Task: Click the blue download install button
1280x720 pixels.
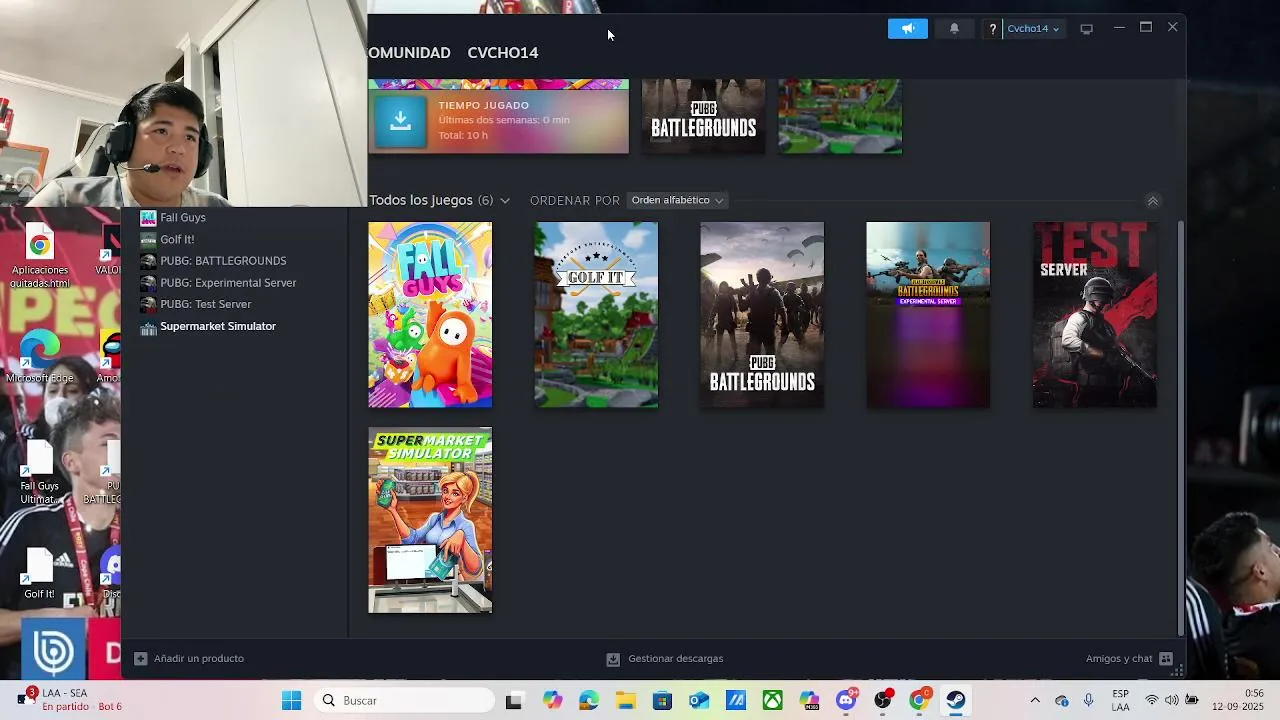Action: click(x=400, y=121)
